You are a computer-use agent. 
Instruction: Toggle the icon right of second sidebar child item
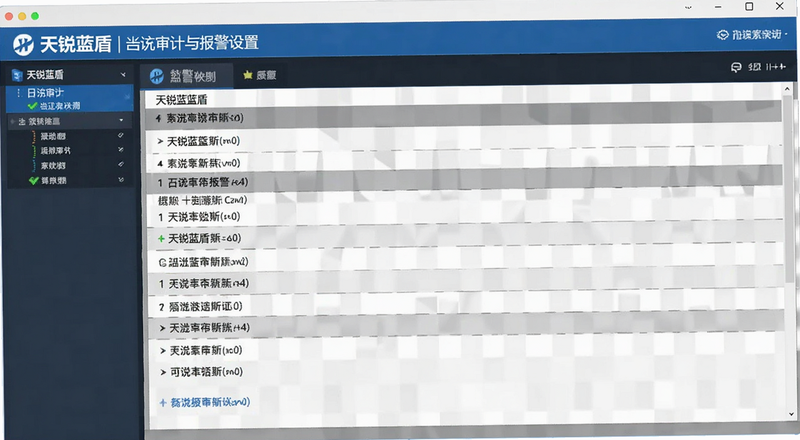[121, 150]
